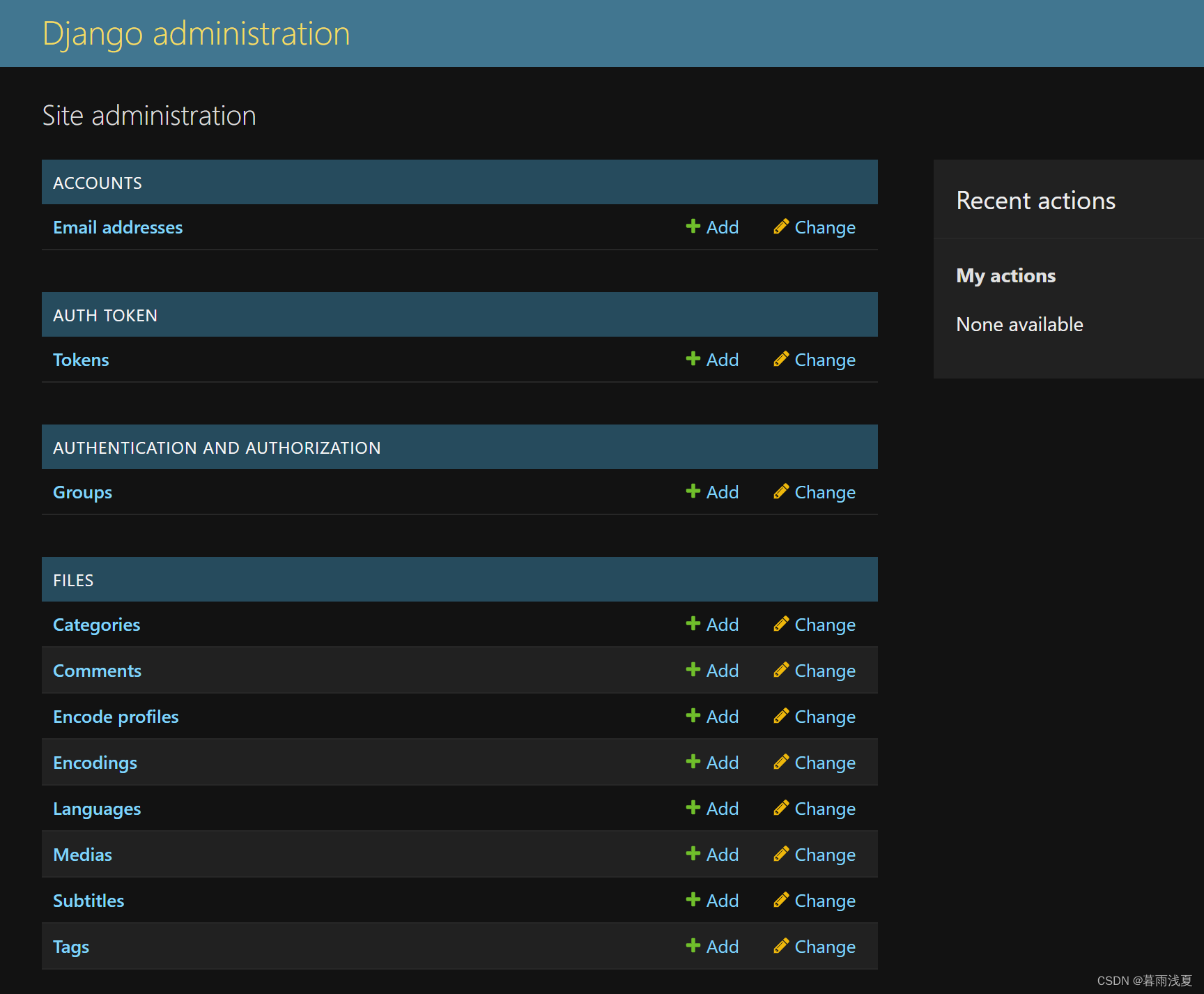1204x994 pixels.
Task: Open the Groups model list
Action: [82, 492]
